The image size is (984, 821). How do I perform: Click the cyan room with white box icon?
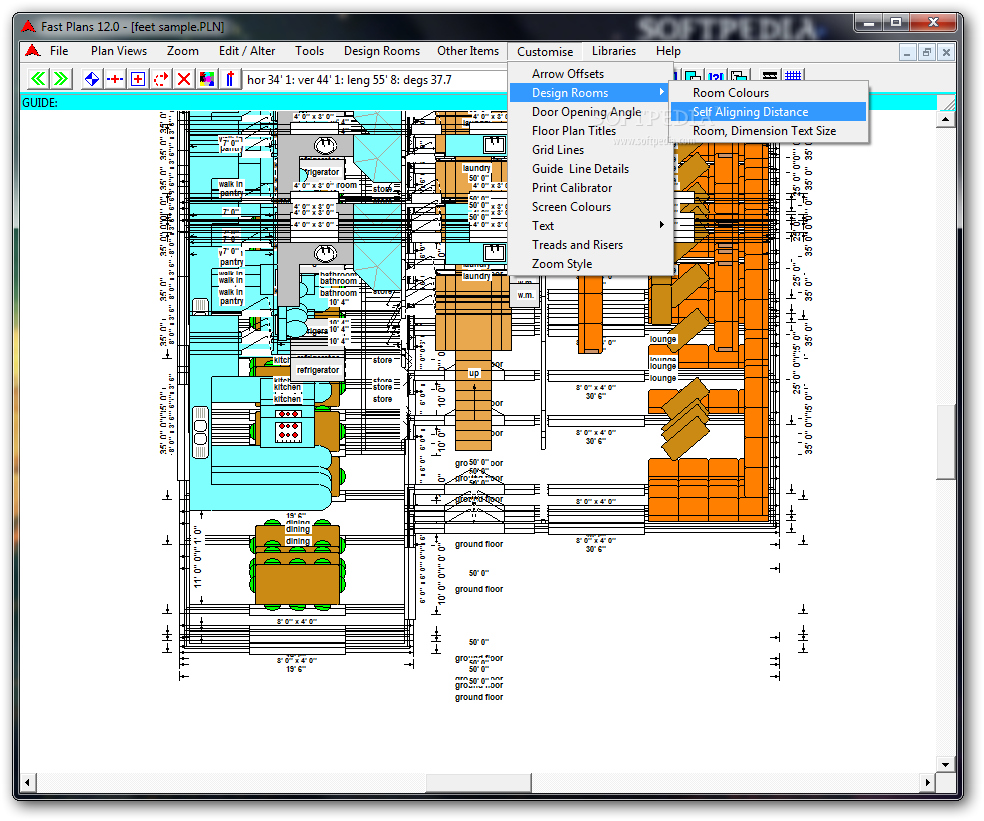tap(693, 75)
